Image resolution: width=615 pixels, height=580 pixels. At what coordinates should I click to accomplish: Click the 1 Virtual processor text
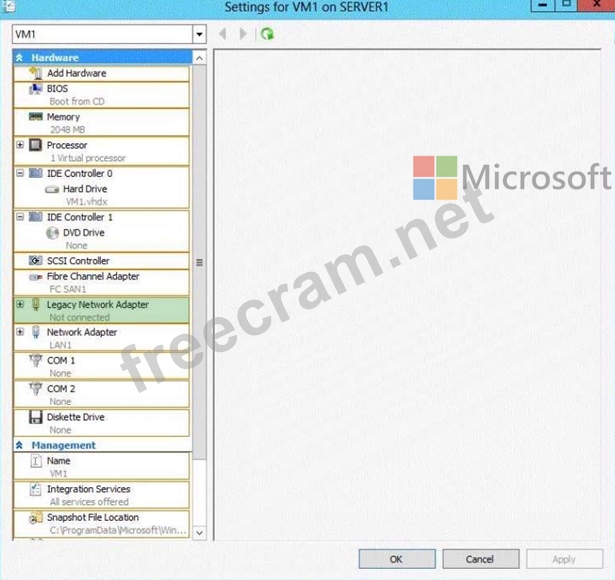(x=88, y=158)
